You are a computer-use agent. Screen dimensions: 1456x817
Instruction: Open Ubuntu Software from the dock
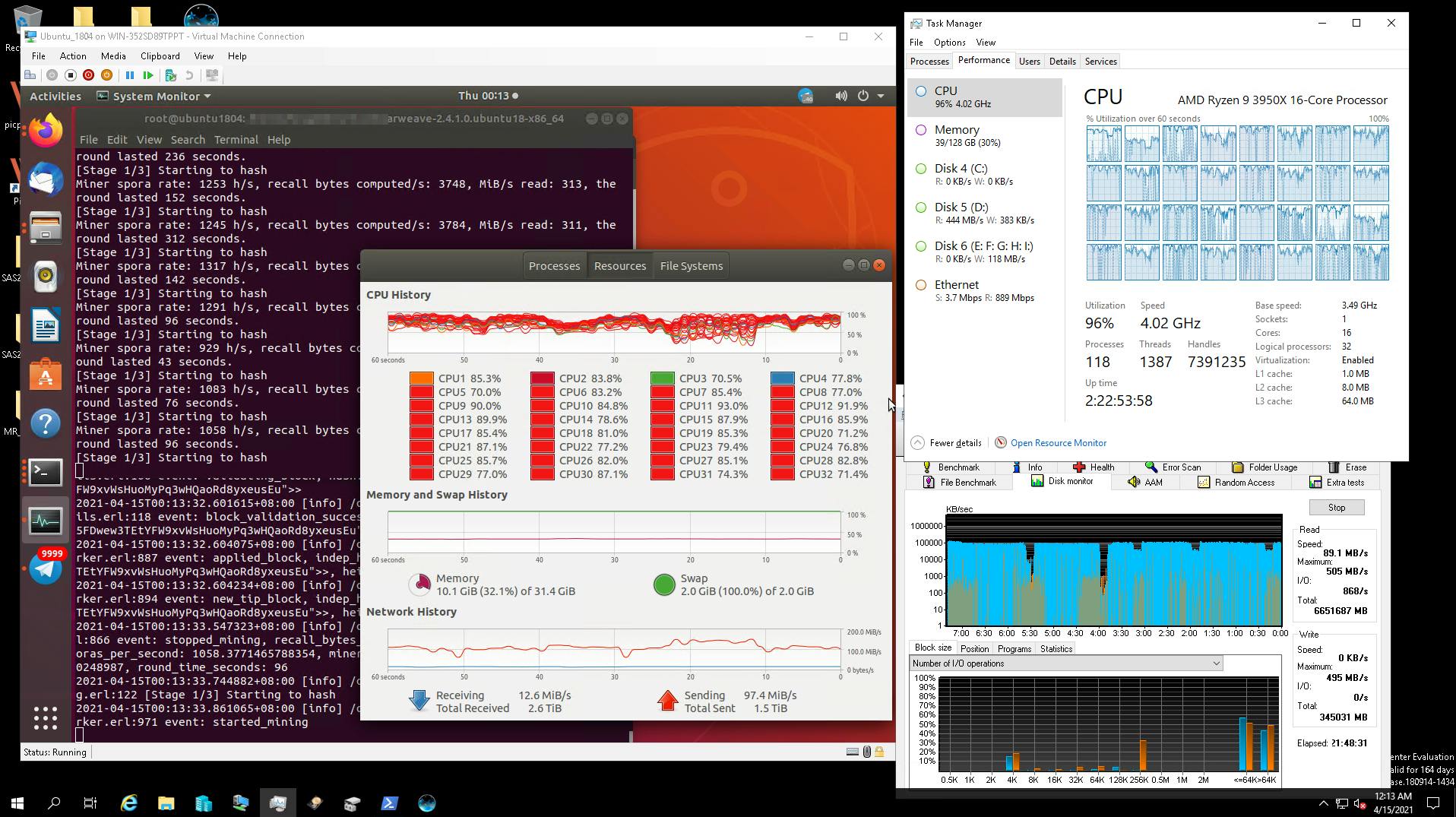pos(46,375)
